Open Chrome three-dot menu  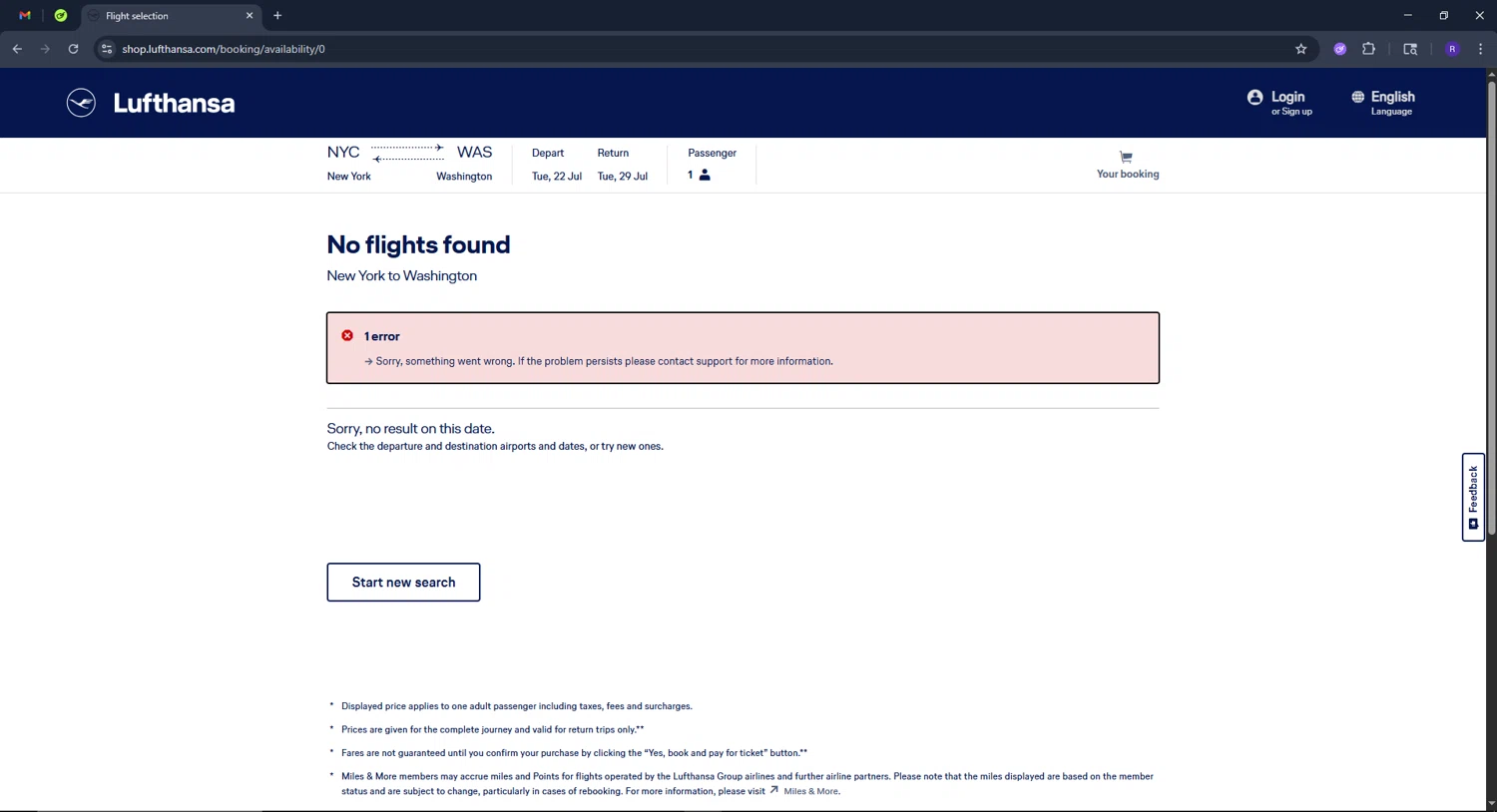(x=1480, y=49)
